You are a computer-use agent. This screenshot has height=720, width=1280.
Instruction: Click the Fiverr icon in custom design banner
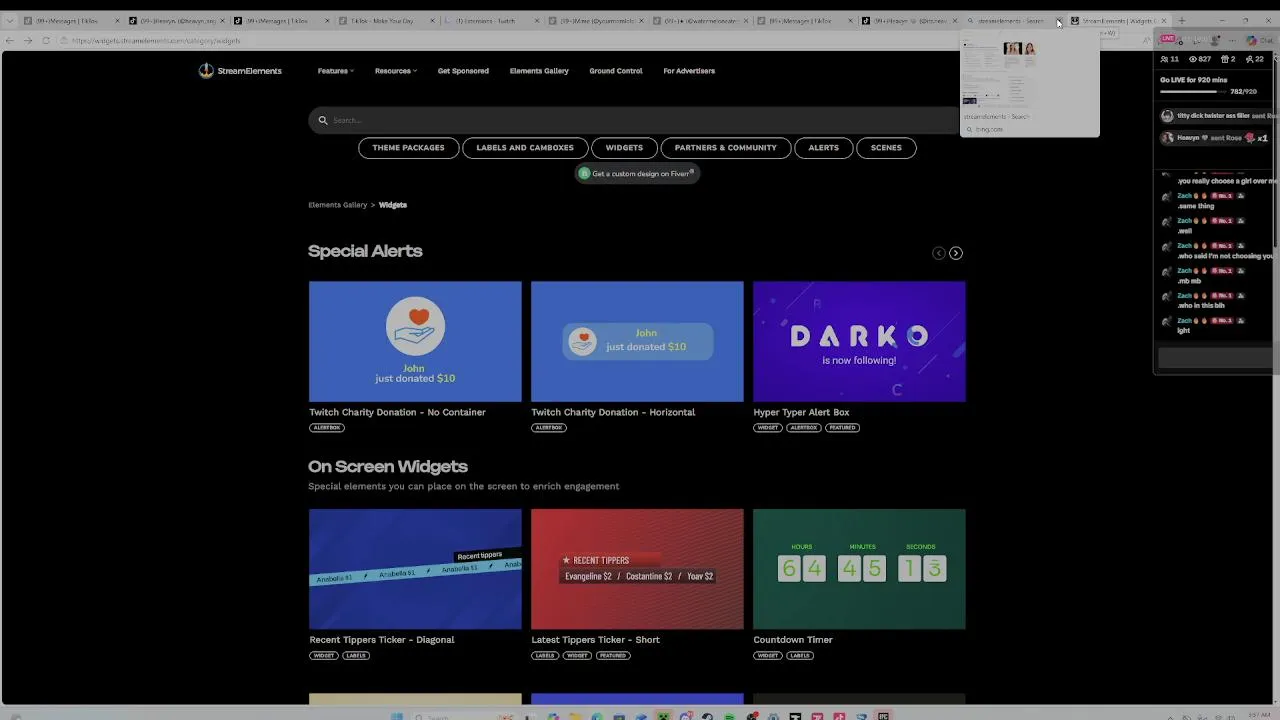point(584,173)
